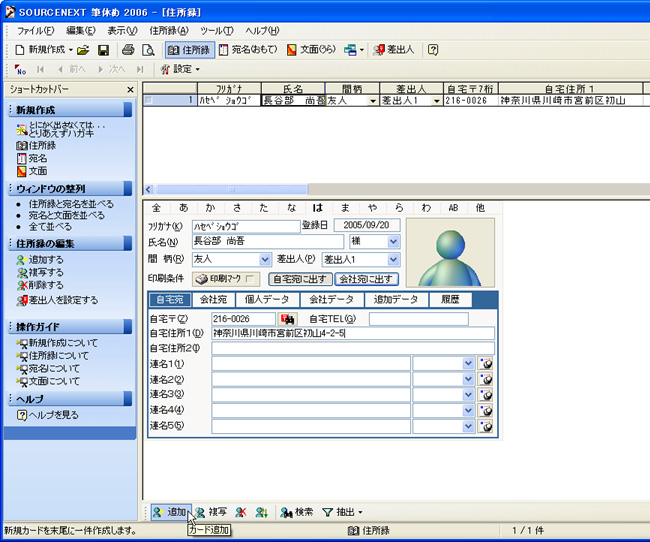Open the 連名1 honorific dropdown

click(468, 364)
